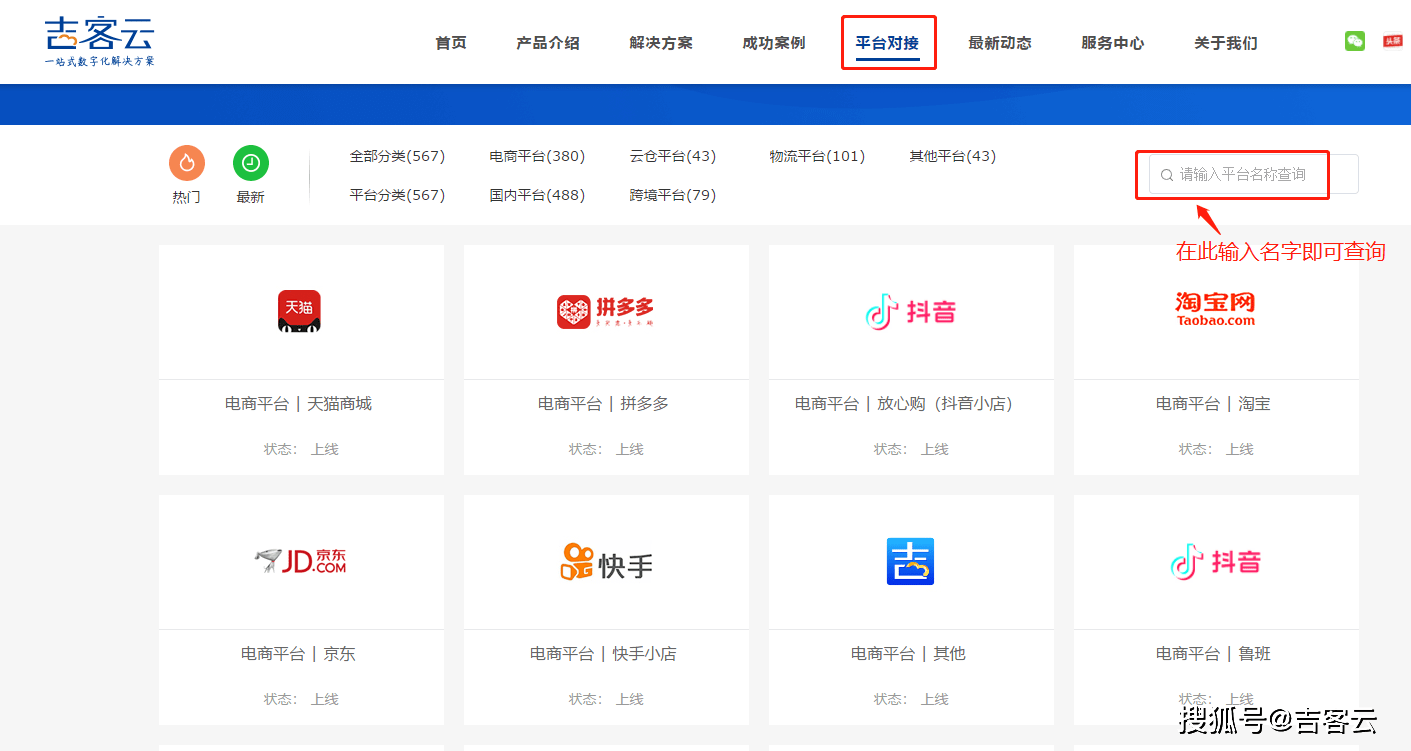Open the 产品介绍 menu item
This screenshot has height=751, width=1411.
548,43
